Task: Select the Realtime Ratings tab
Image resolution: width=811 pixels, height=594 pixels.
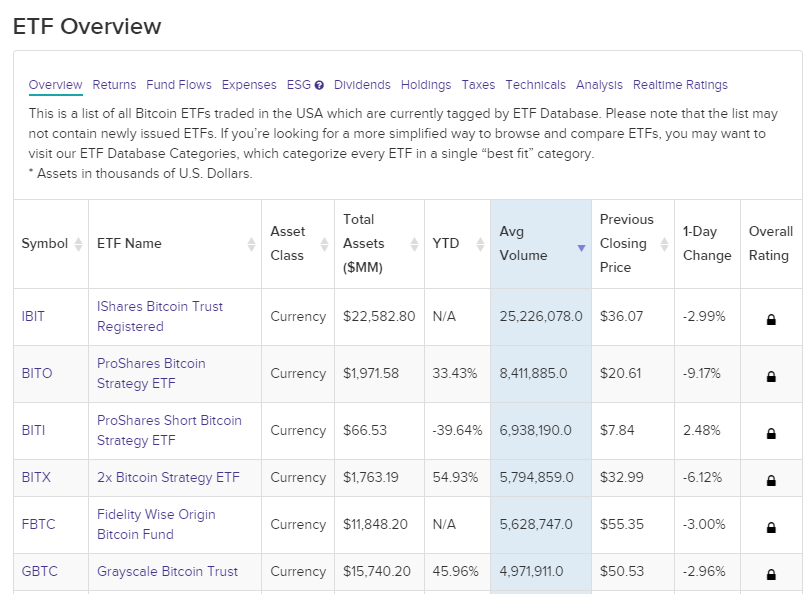Action: click(680, 85)
